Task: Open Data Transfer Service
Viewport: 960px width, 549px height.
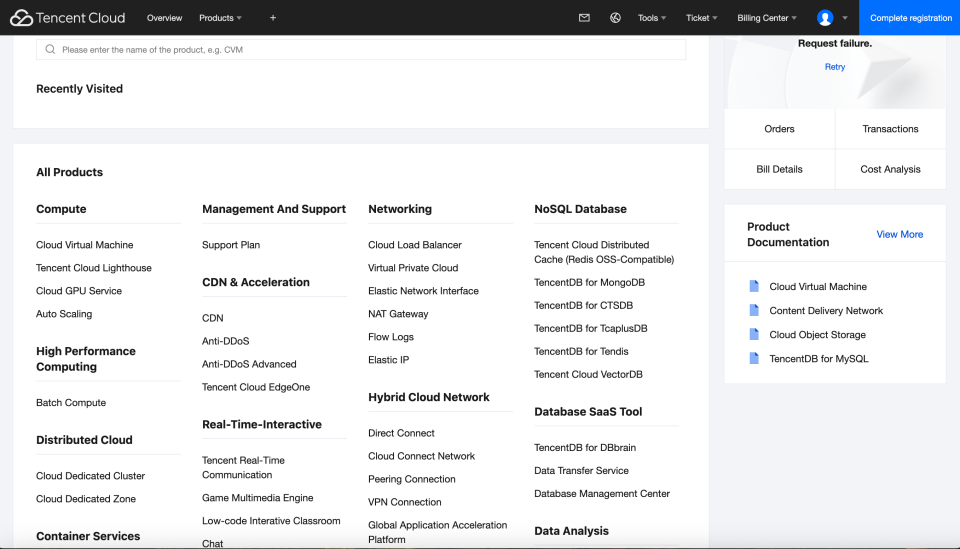Action: [x=581, y=471]
